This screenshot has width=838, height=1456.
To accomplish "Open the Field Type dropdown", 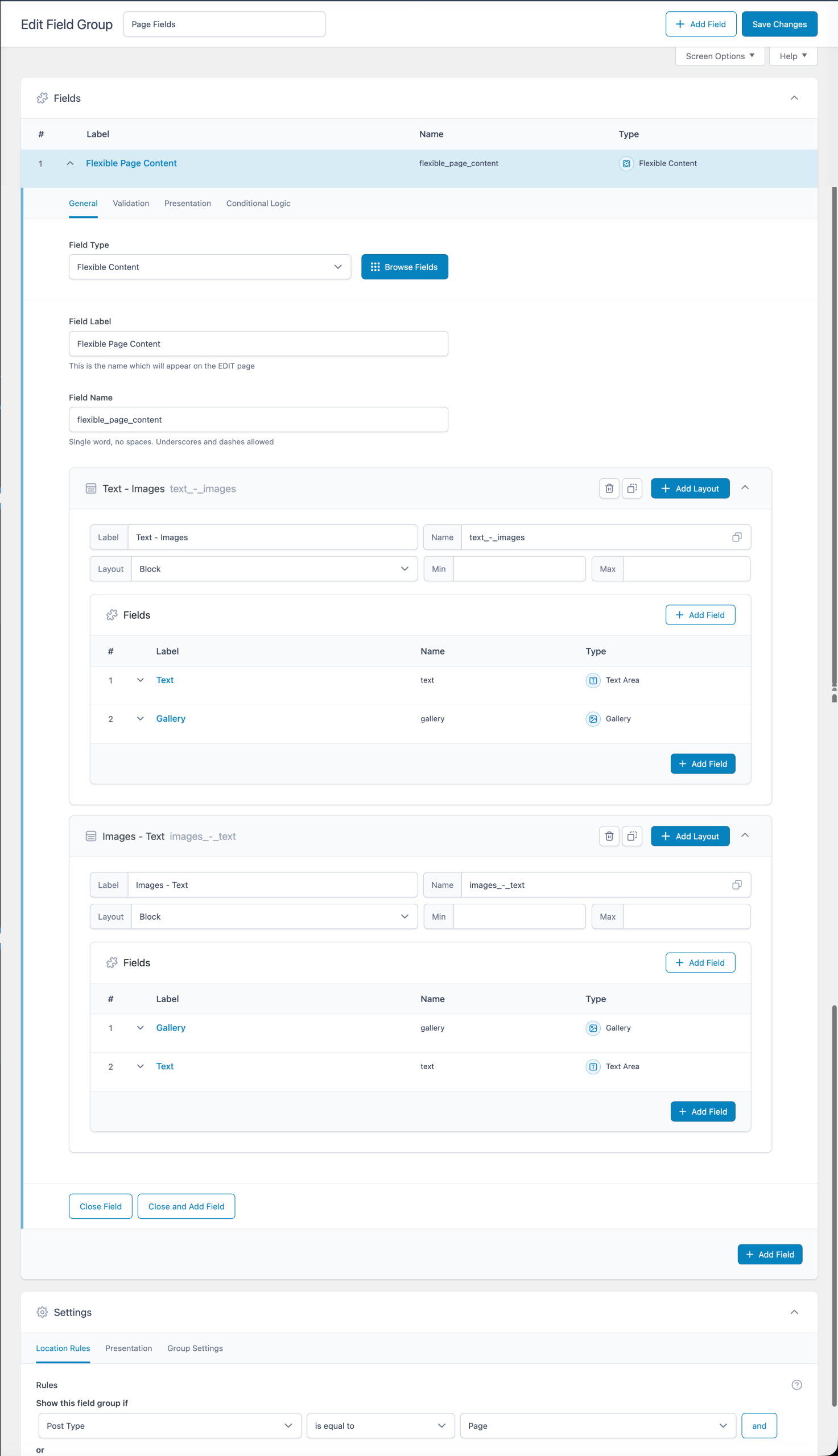I will click(209, 267).
